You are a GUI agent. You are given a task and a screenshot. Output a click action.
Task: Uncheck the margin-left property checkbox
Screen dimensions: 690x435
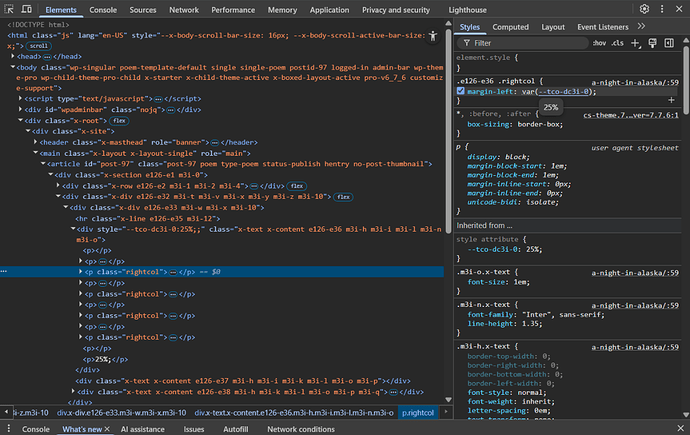tap(461, 91)
